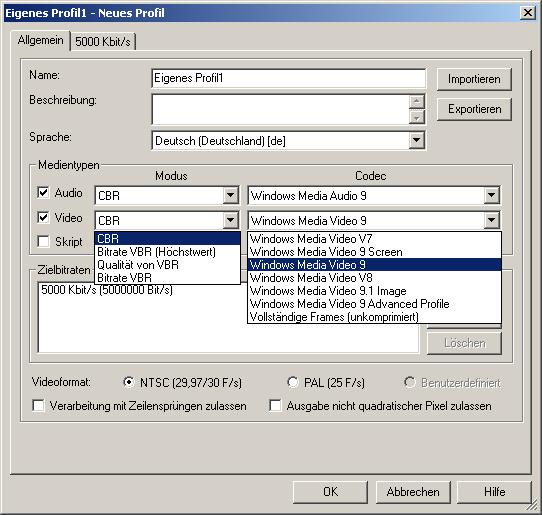Image resolution: width=542 pixels, height=515 pixels.
Task: Select NTSC (29,97/30 F/s) radio button
Action: (x=129, y=382)
